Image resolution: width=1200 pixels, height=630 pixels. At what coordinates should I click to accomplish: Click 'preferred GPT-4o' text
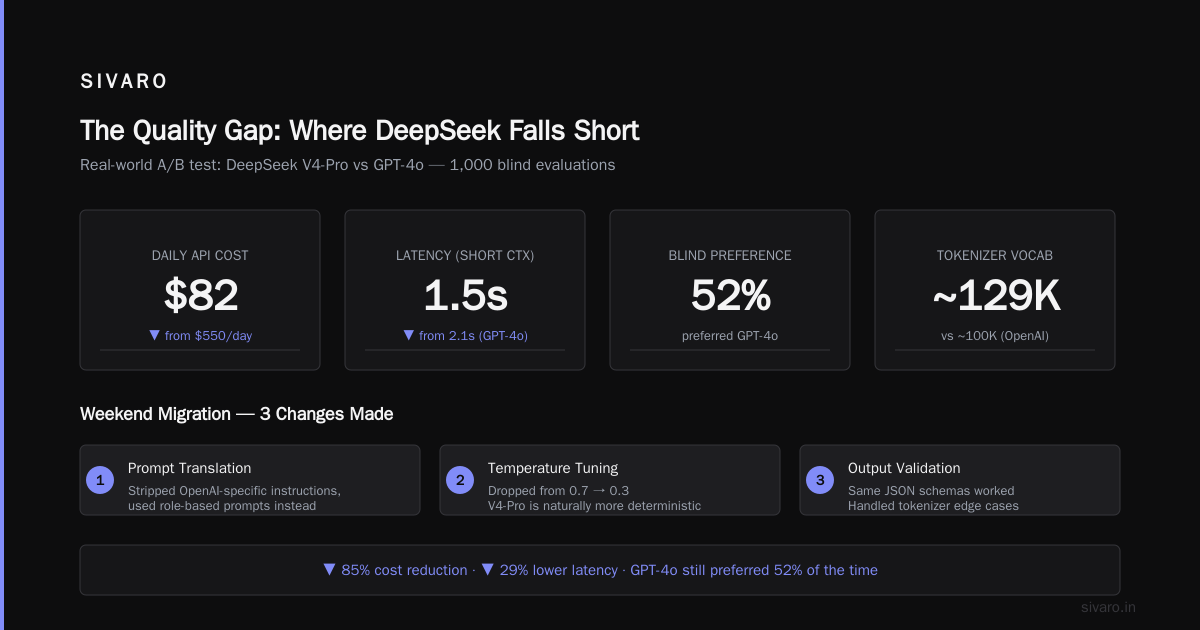[x=730, y=336]
